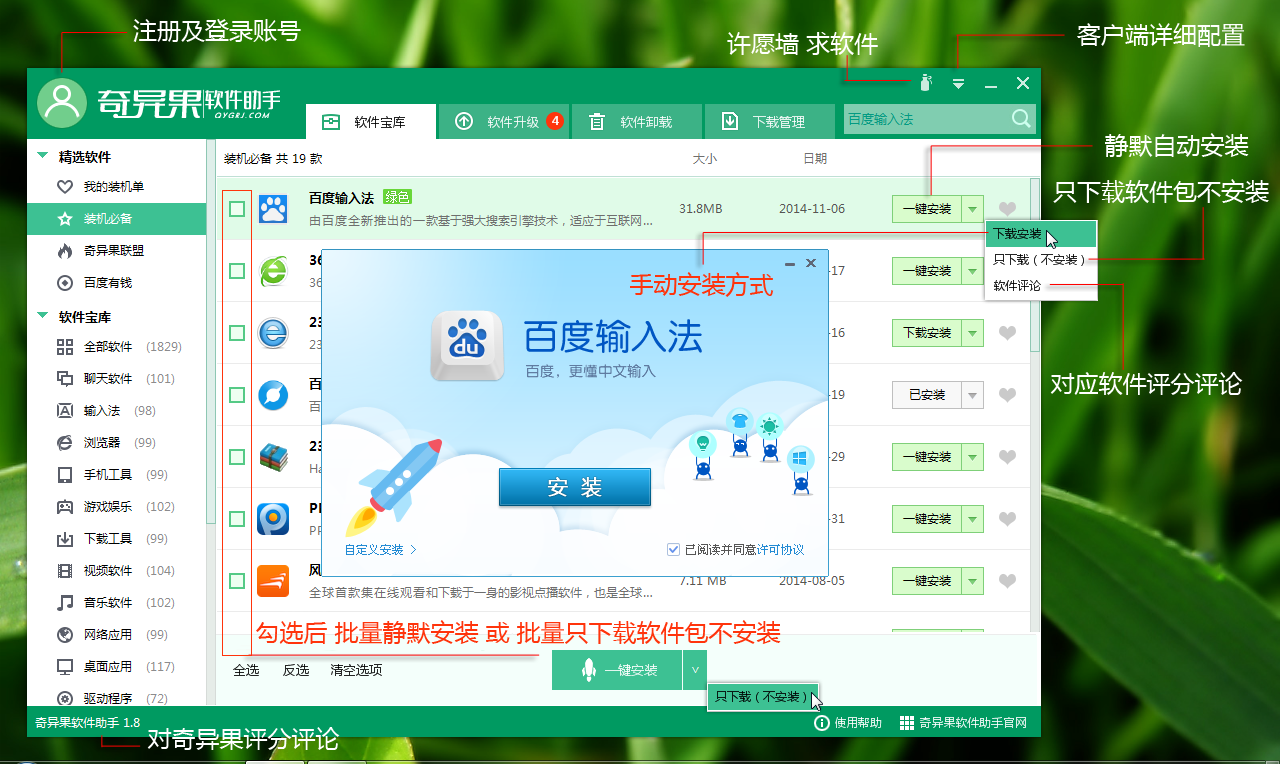Tick the checkbox in the 7.11 MB row
Screen dimensions: 1280x764
237,581
